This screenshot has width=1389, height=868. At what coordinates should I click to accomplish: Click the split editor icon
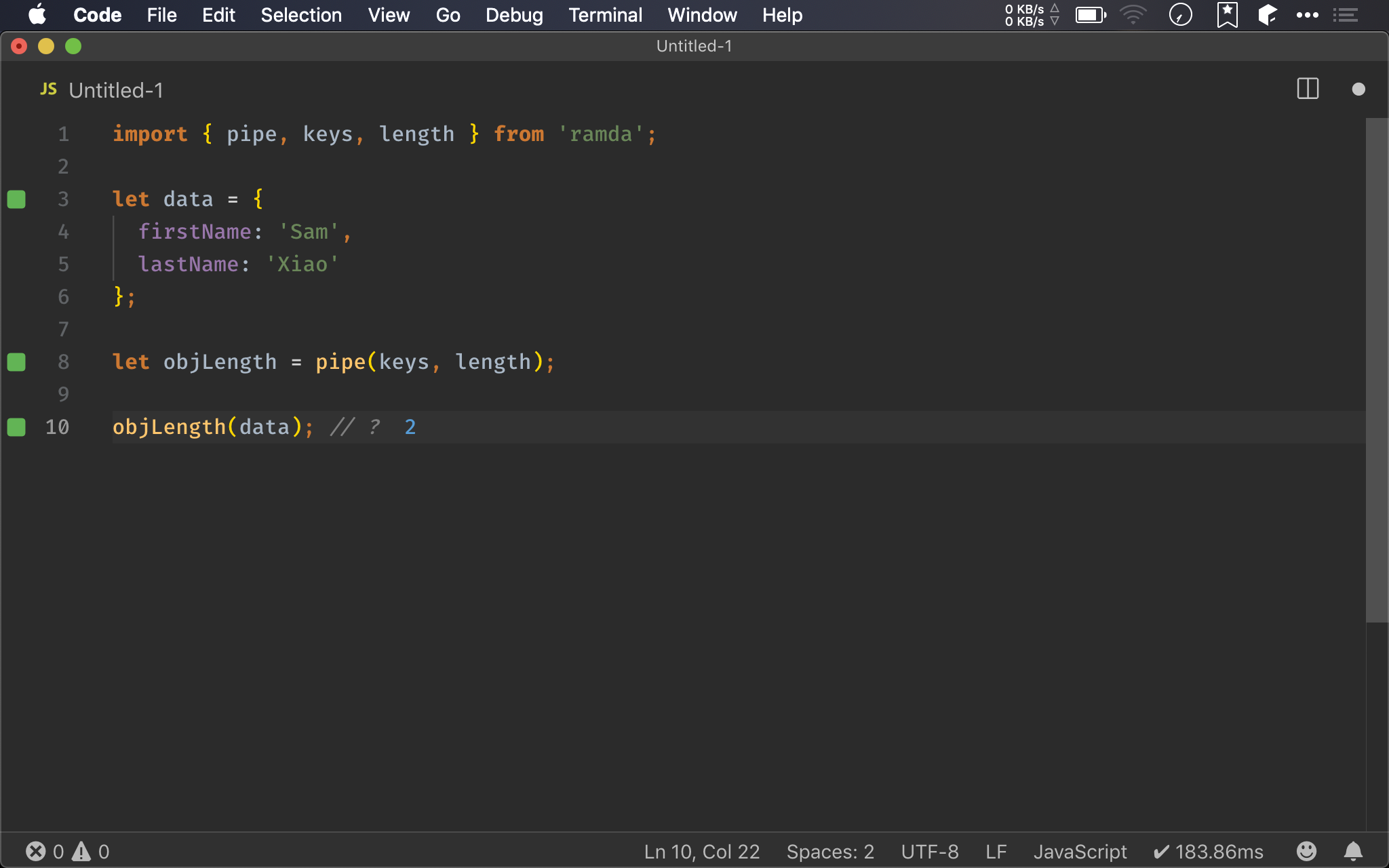1308,89
